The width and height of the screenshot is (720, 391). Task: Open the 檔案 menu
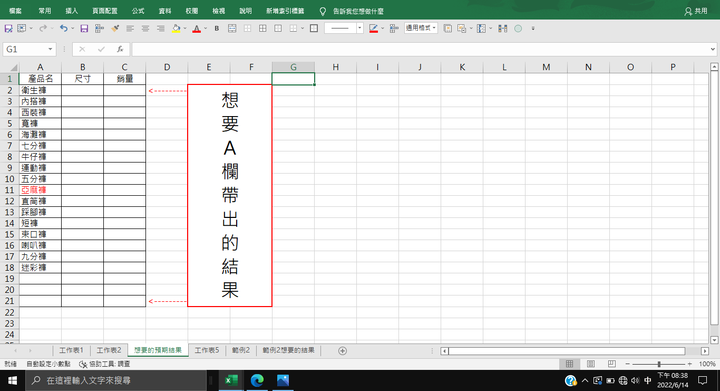pos(15,11)
